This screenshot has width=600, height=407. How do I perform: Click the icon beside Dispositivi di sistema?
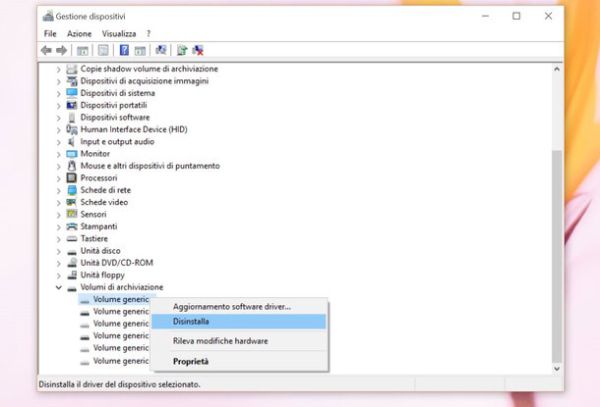click(72, 93)
